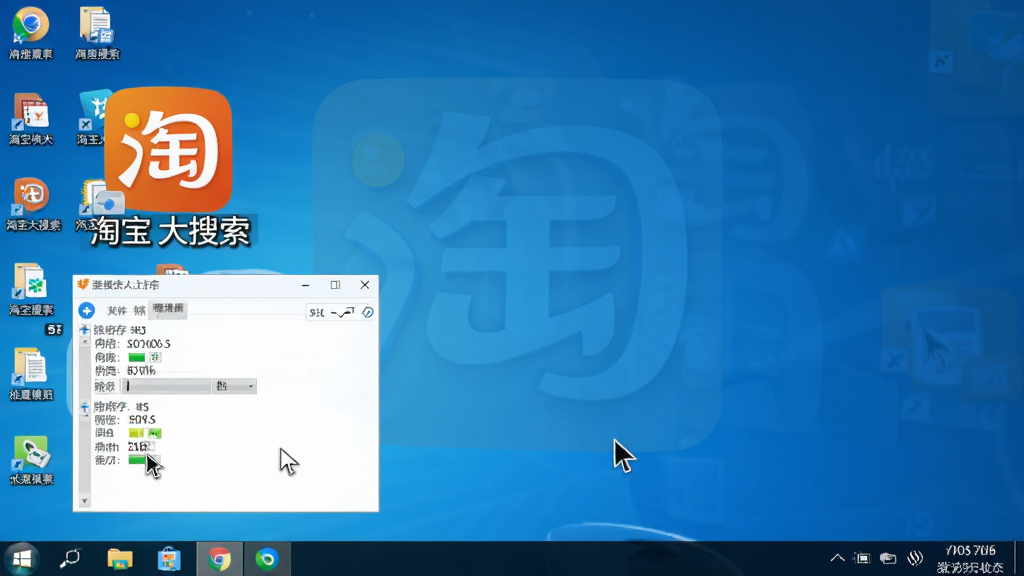Click the blue plus button in the window

click(x=86, y=310)
